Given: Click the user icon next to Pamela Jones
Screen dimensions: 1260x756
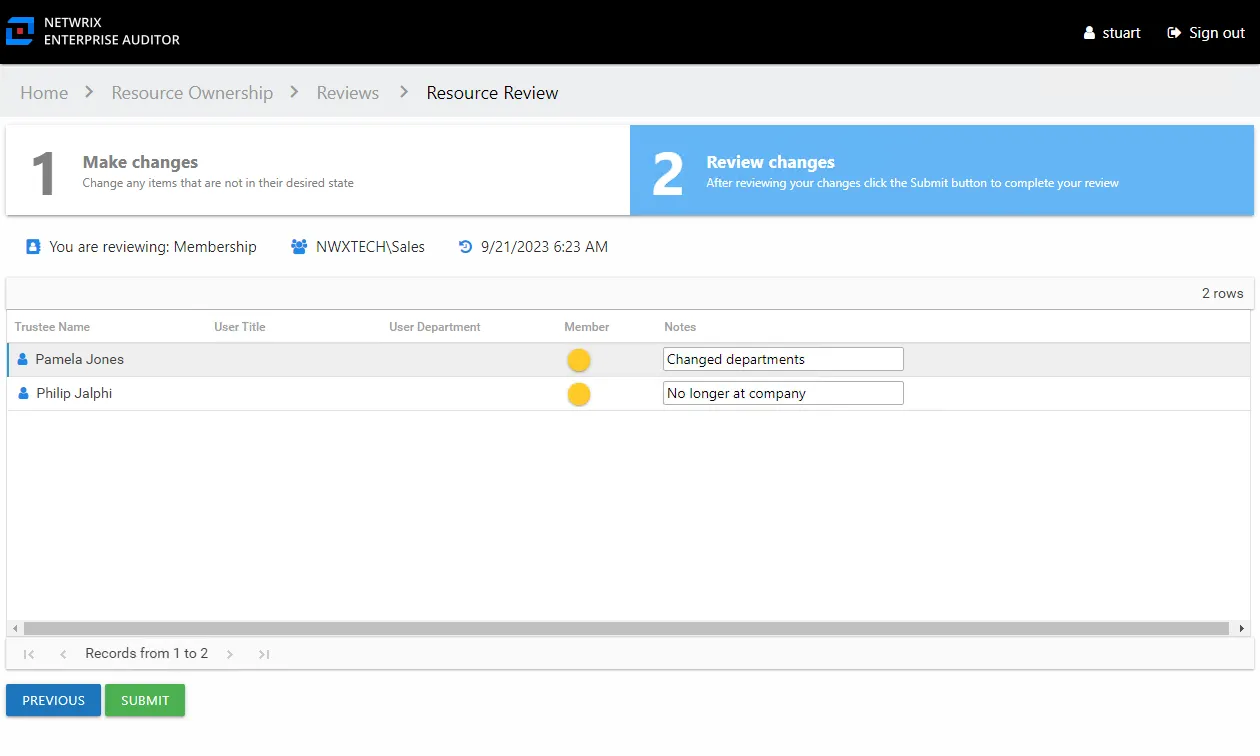Looking at the screenshot, I should pyautogui.click(x=23, y=359).
